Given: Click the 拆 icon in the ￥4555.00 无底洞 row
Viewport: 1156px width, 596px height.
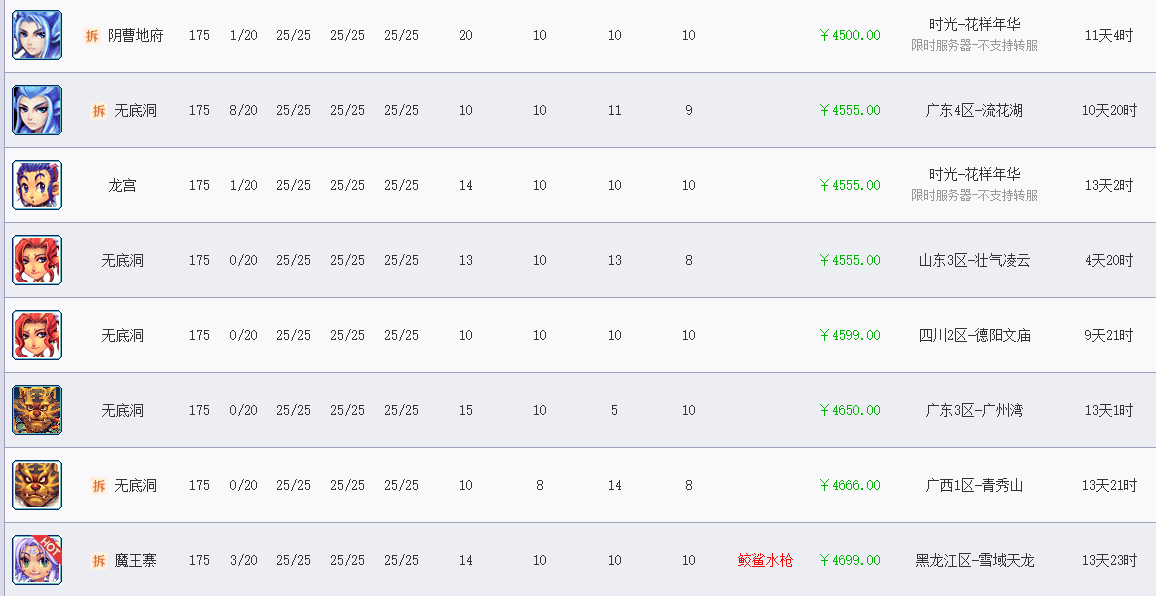Looking at the screenshot, I should click(x=99, y=111).
